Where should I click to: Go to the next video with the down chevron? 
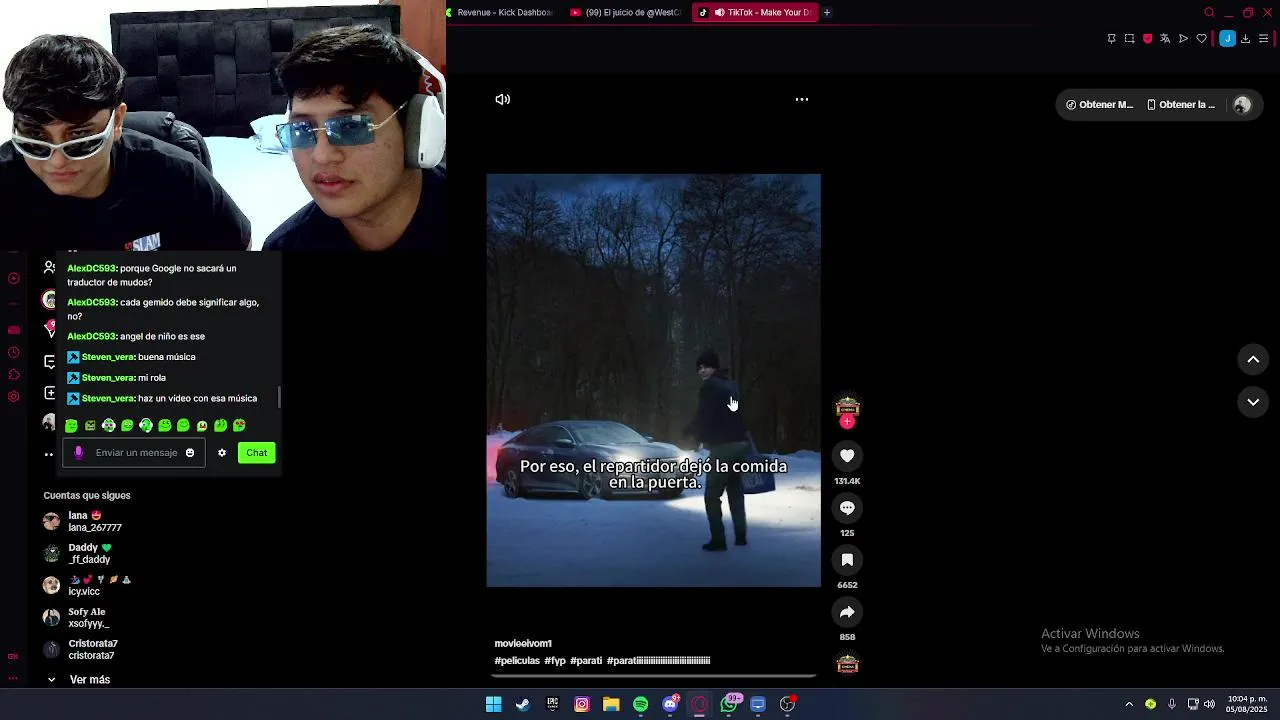click(x=1253, y=402)
